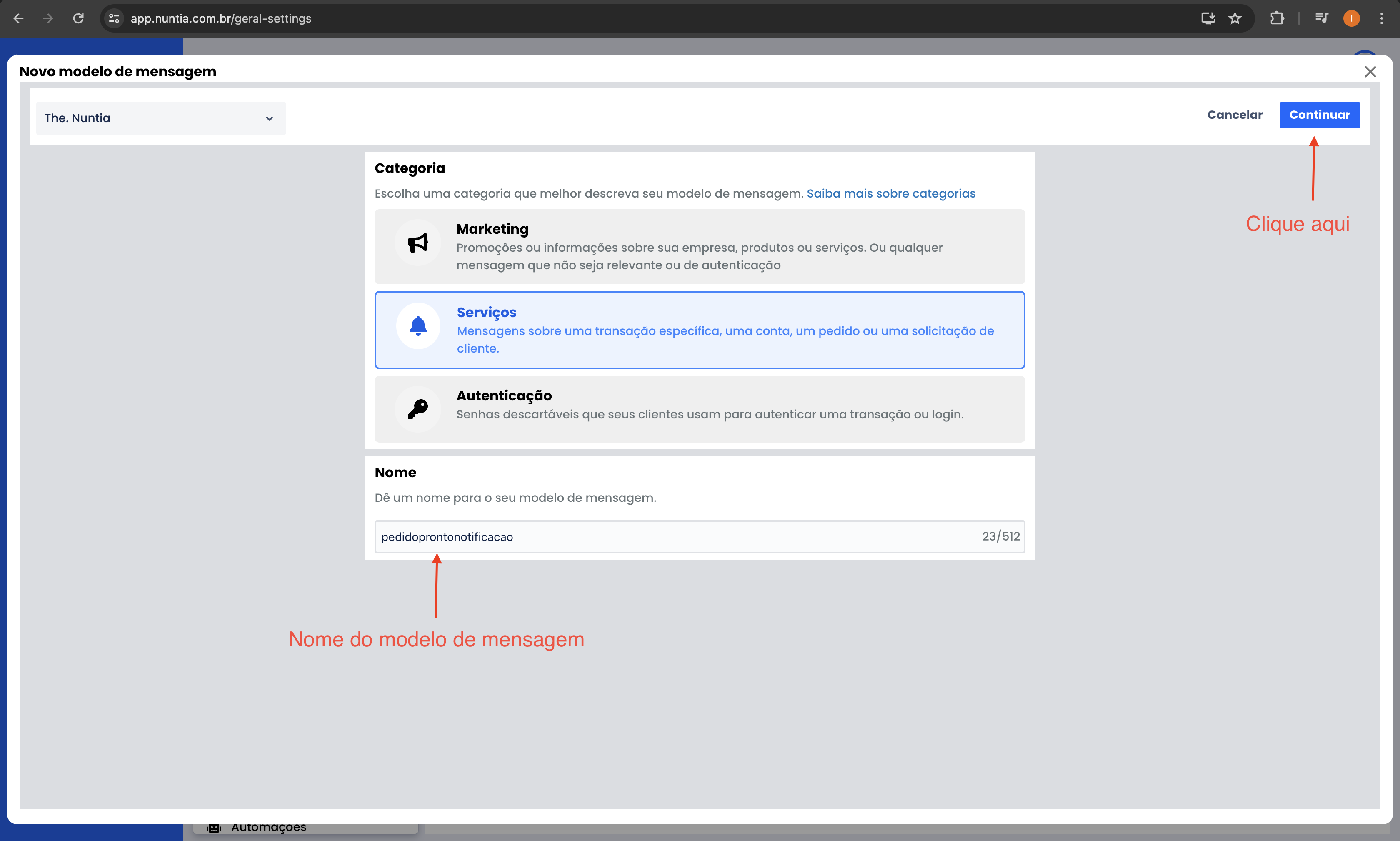Screen dimensions: 1400x841
Task: Open site information icon in address bar
Action: click(x=114, y=19)
